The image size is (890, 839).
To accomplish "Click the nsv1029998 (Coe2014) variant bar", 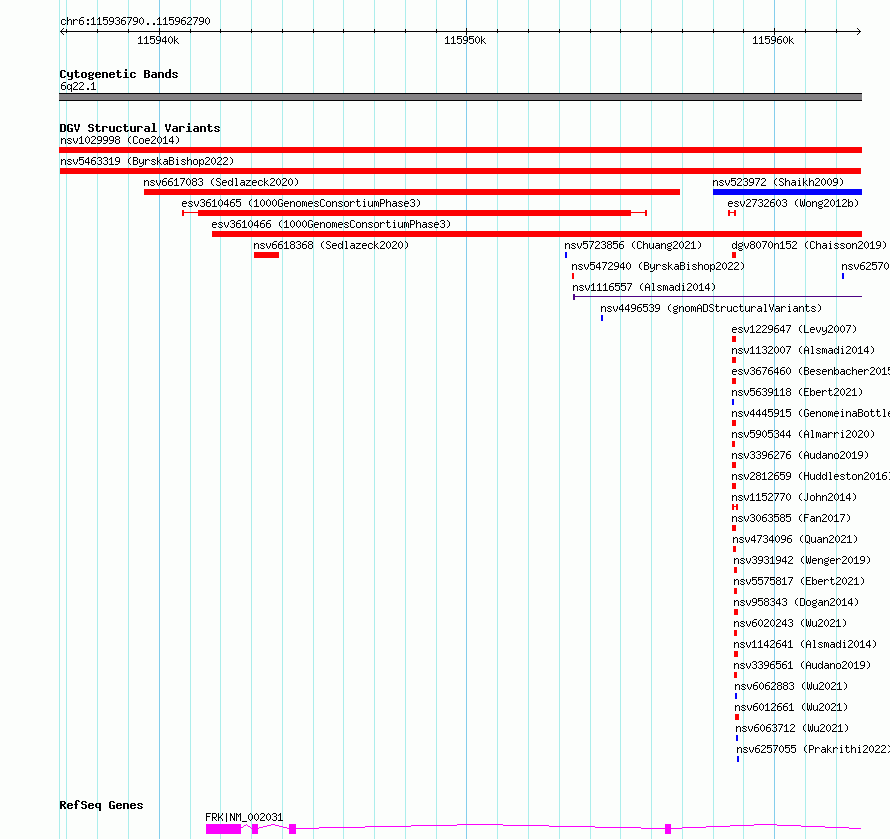I will click(460, 150).
